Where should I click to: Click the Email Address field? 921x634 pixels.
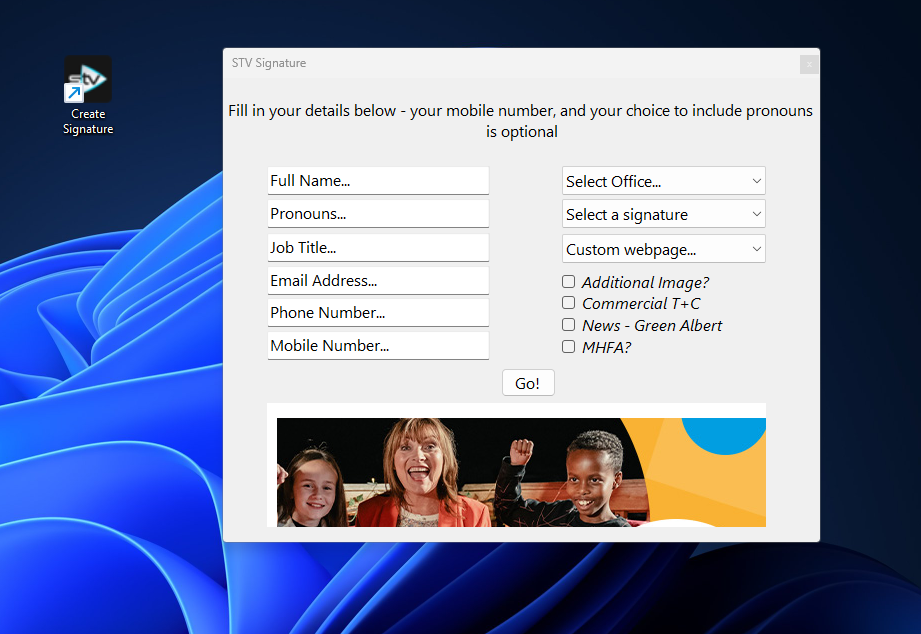coord(378,280)
